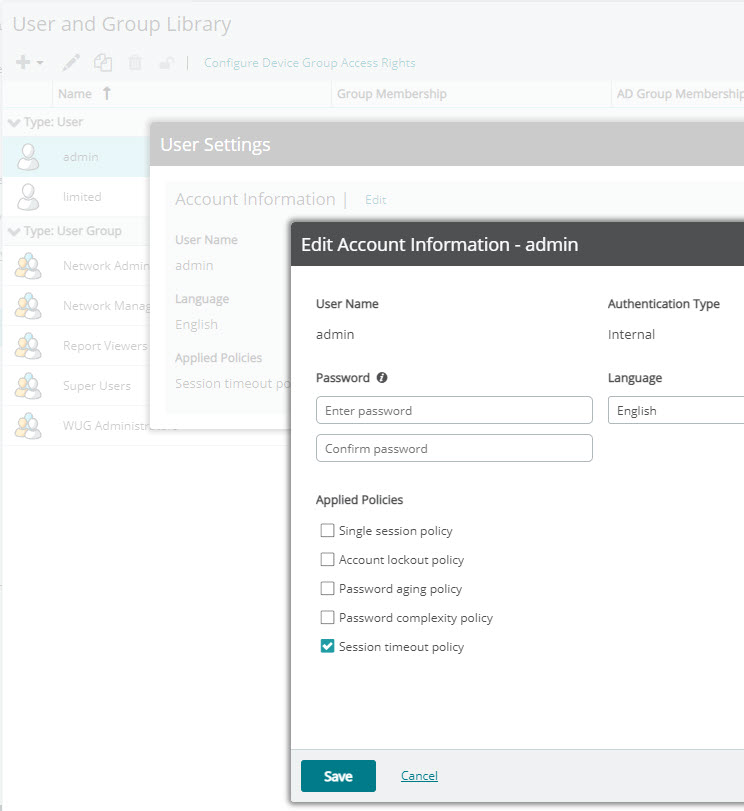Viewport: 744px width, 811px height.
Task: Enable Account lockout policy checkbox
Action: point(327,560)
